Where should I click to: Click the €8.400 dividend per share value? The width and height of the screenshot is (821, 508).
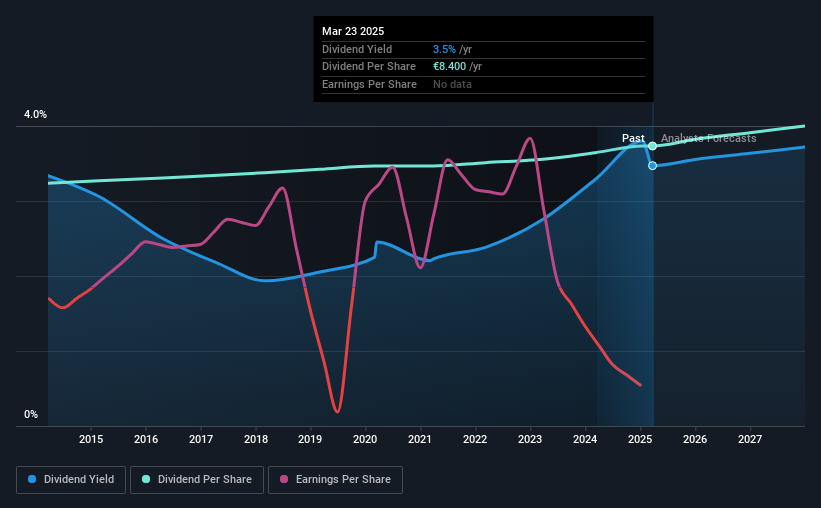point(449,67)
